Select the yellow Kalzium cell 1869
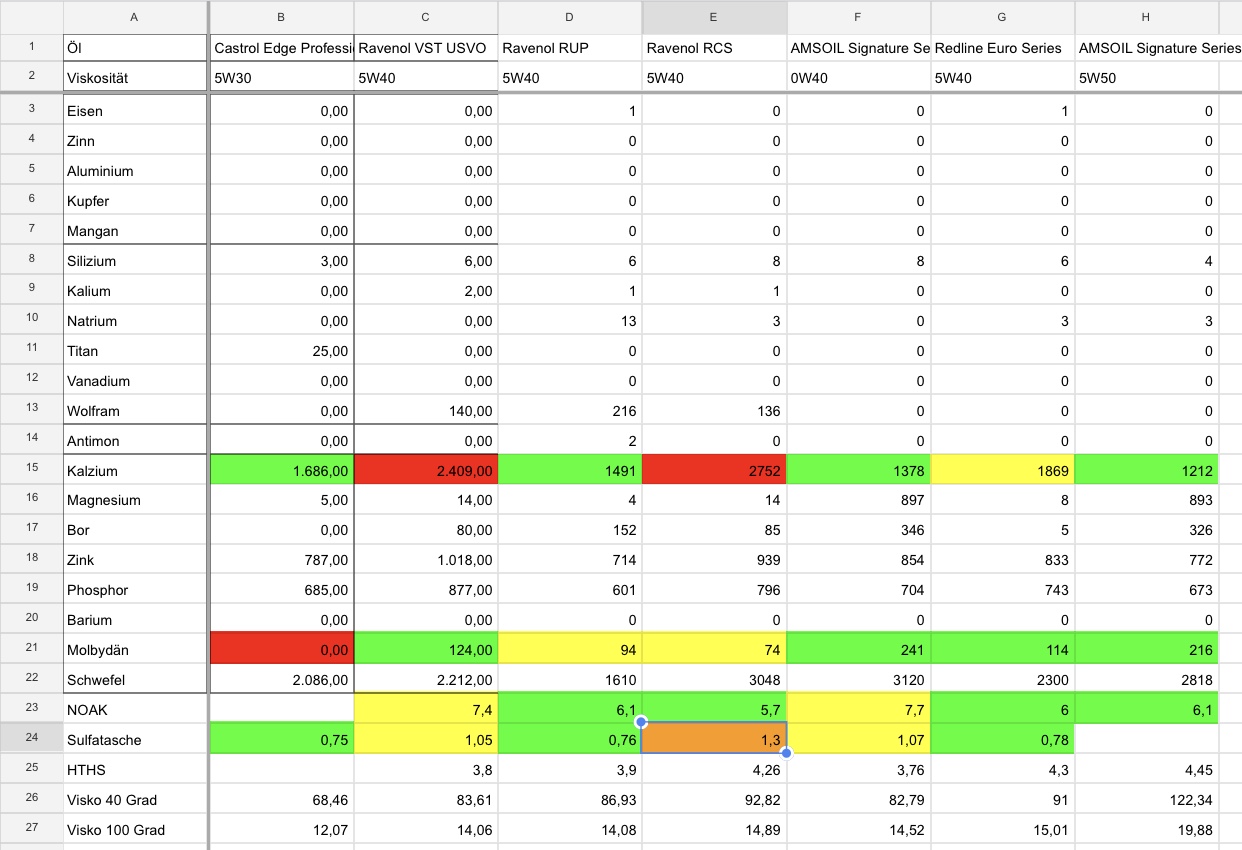The height and width of the screenshot is (850, 1242). tap(1003, 471)
